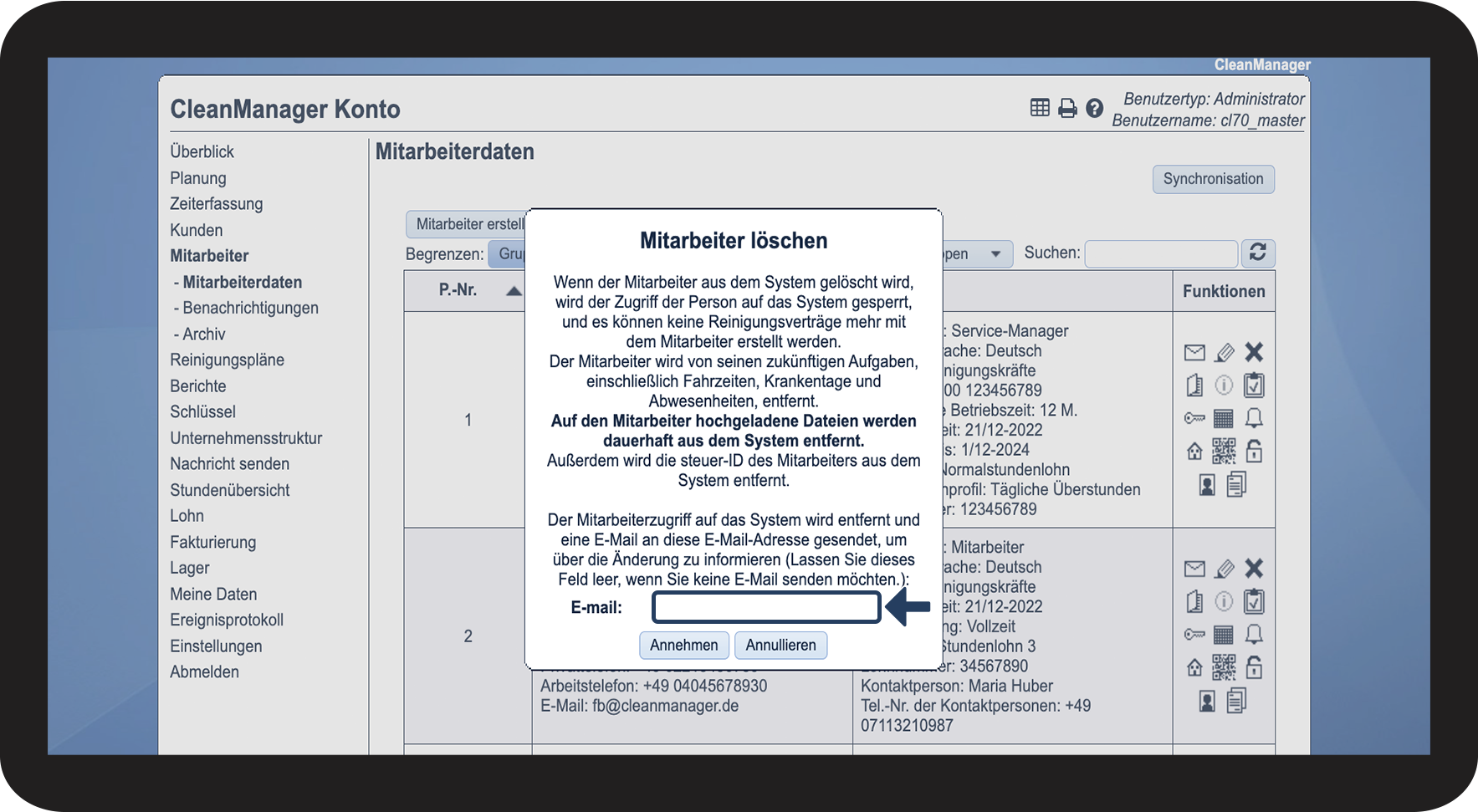Click the bell icon for employee 2
Screen dimensions: 1478x812
click(x=1253, y=635)
